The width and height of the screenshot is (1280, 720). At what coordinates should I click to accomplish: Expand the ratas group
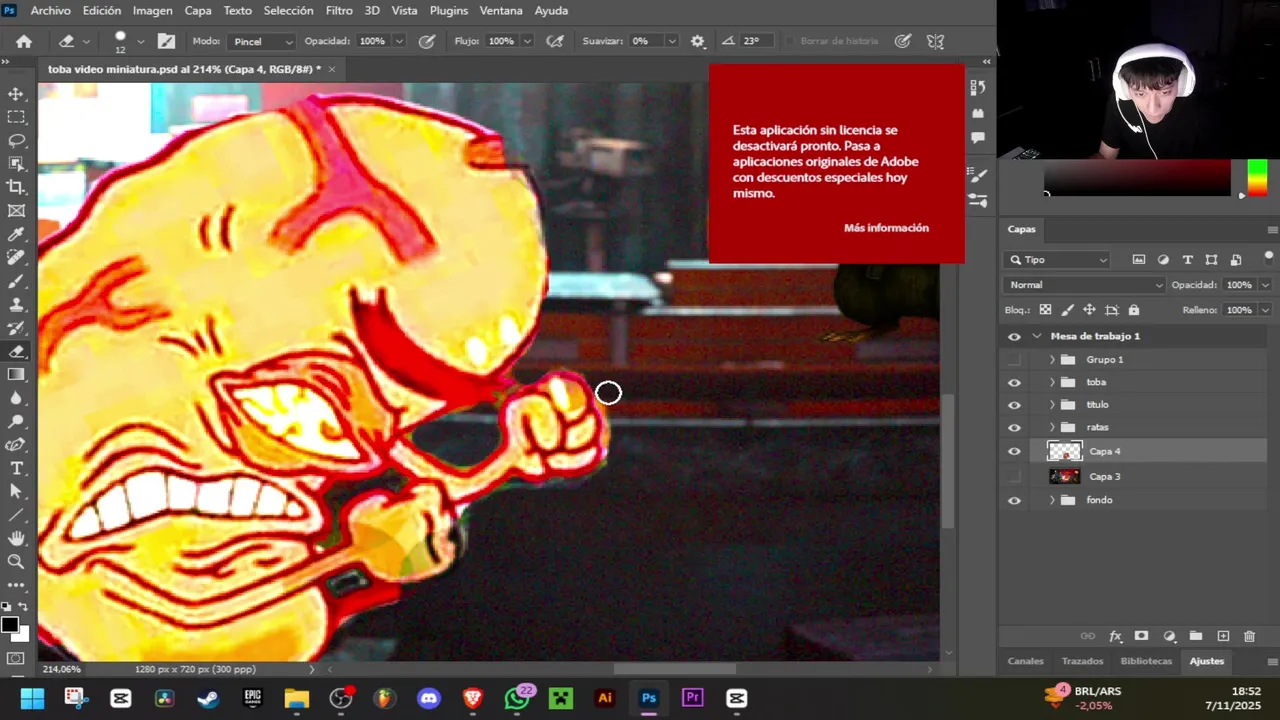(x=1052, y=428)
